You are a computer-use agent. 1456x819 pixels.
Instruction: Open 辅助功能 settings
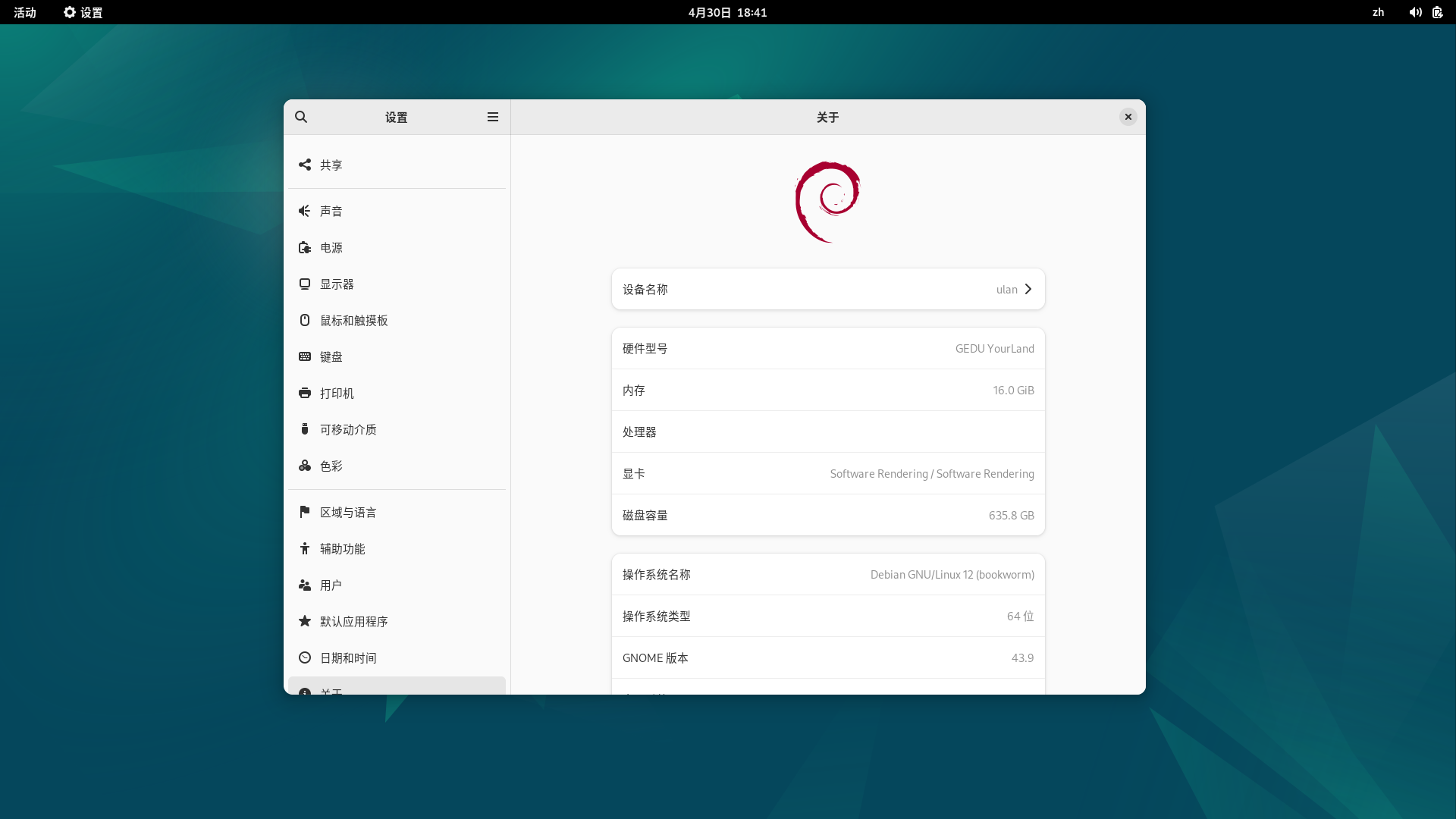click(397, 548)
